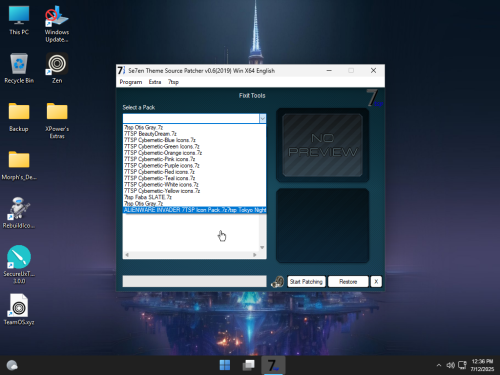Select 7TSP Cybernetic-Purple icons.7z pack
This screenshot has height=375, width=500.
[195, 165]
